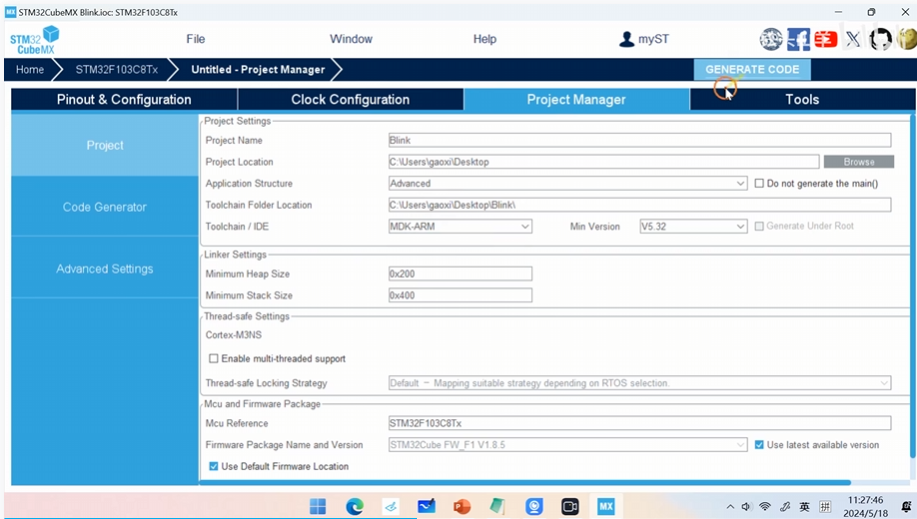The height and width of the screenshot is (519, 917).
Task: Click the Mcu Reference field
Action: pos(640,424)
